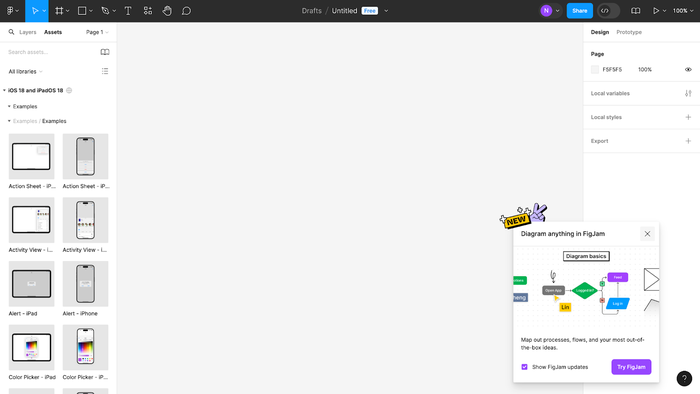Open the help question mark button
Screen dimensions: 700x394
(x=684, y=378)
